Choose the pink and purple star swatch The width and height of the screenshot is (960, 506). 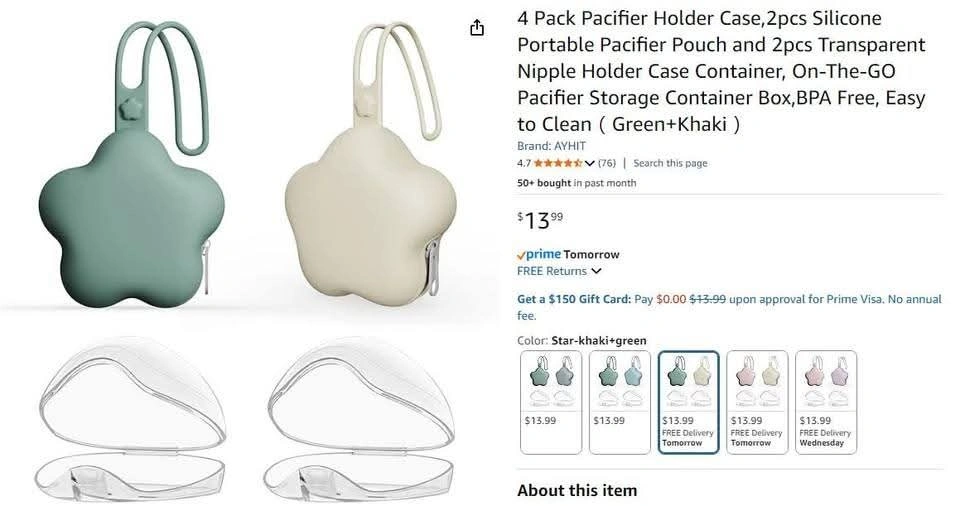pos(825,402)
